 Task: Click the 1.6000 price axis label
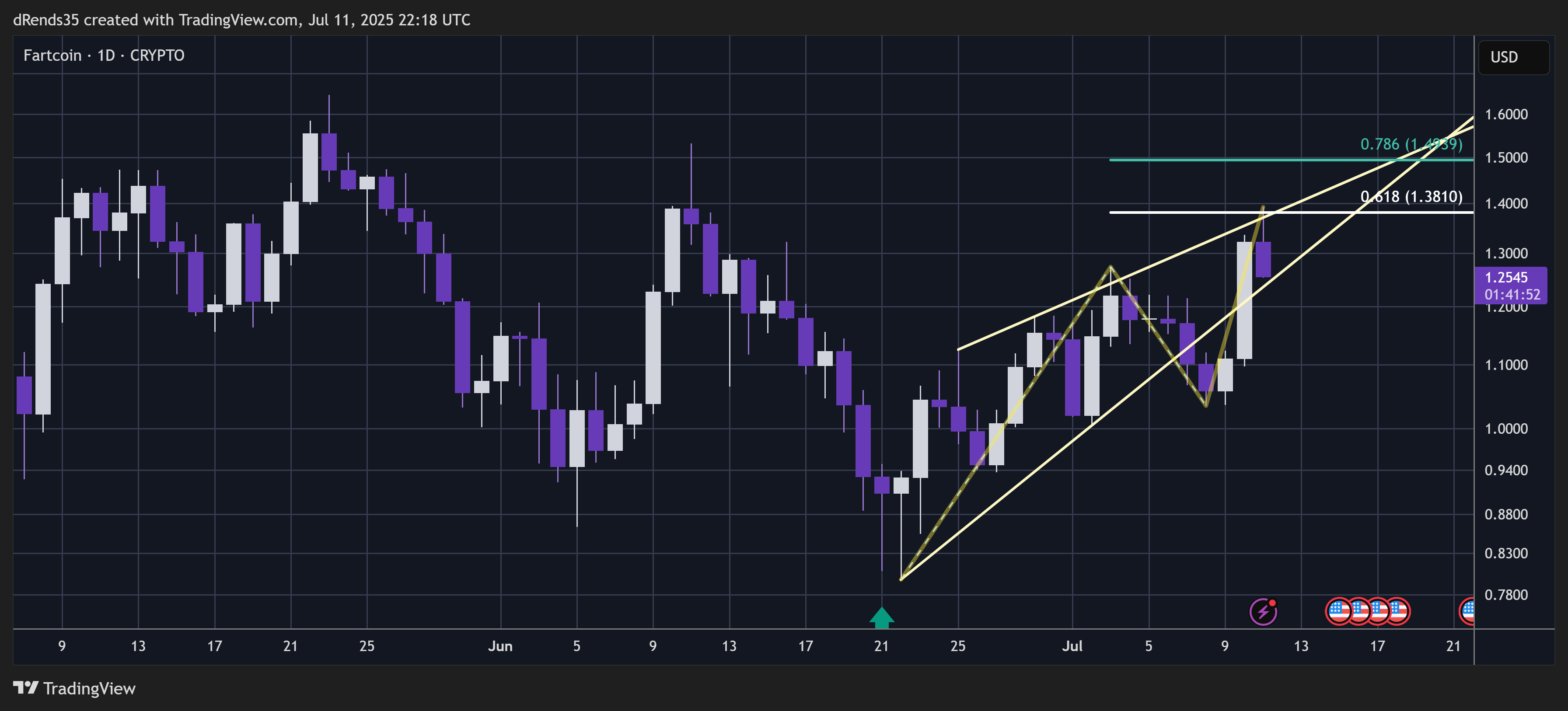(1506, 115)
